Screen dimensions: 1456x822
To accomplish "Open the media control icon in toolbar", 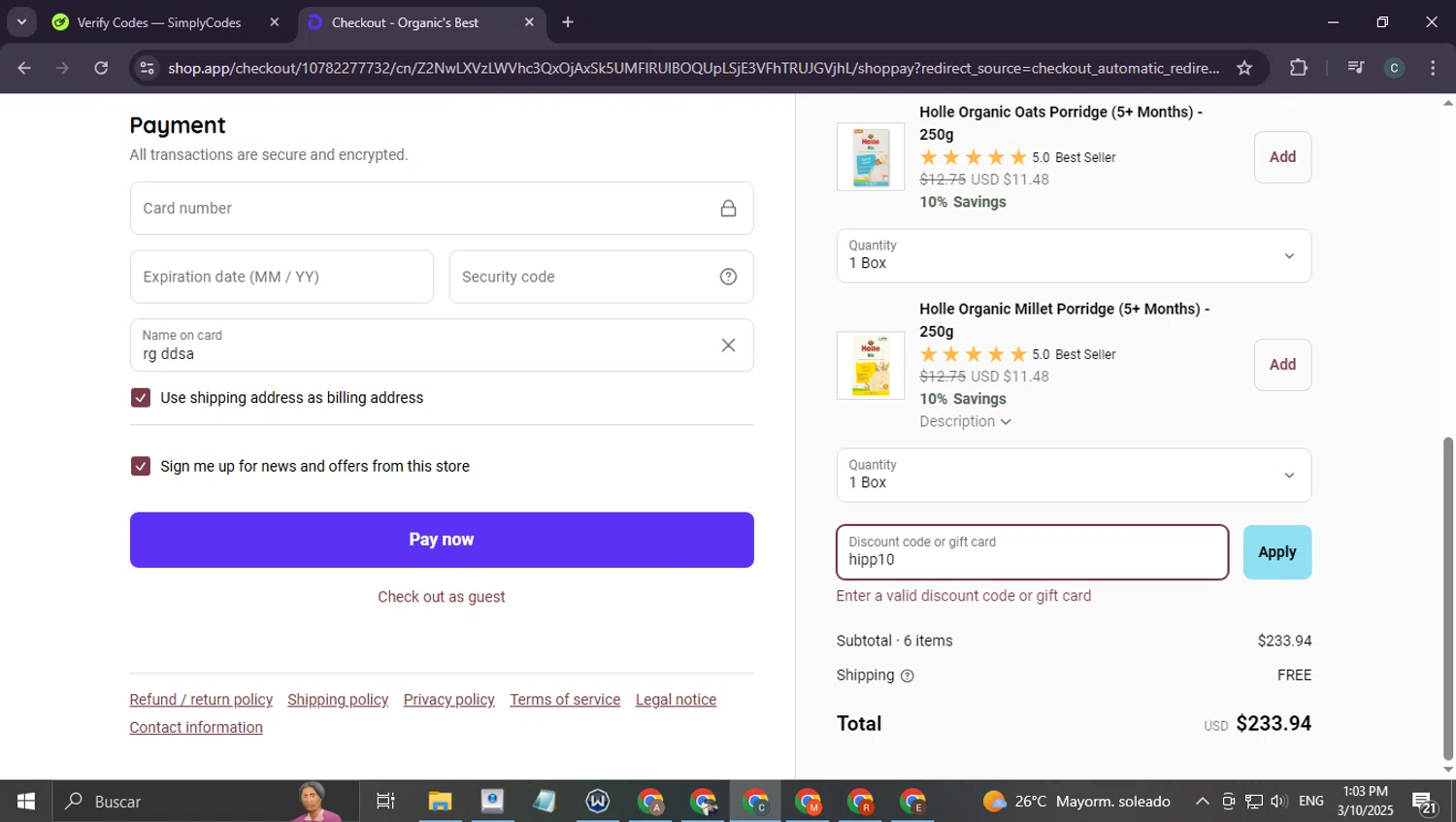I will point(1356,68).
